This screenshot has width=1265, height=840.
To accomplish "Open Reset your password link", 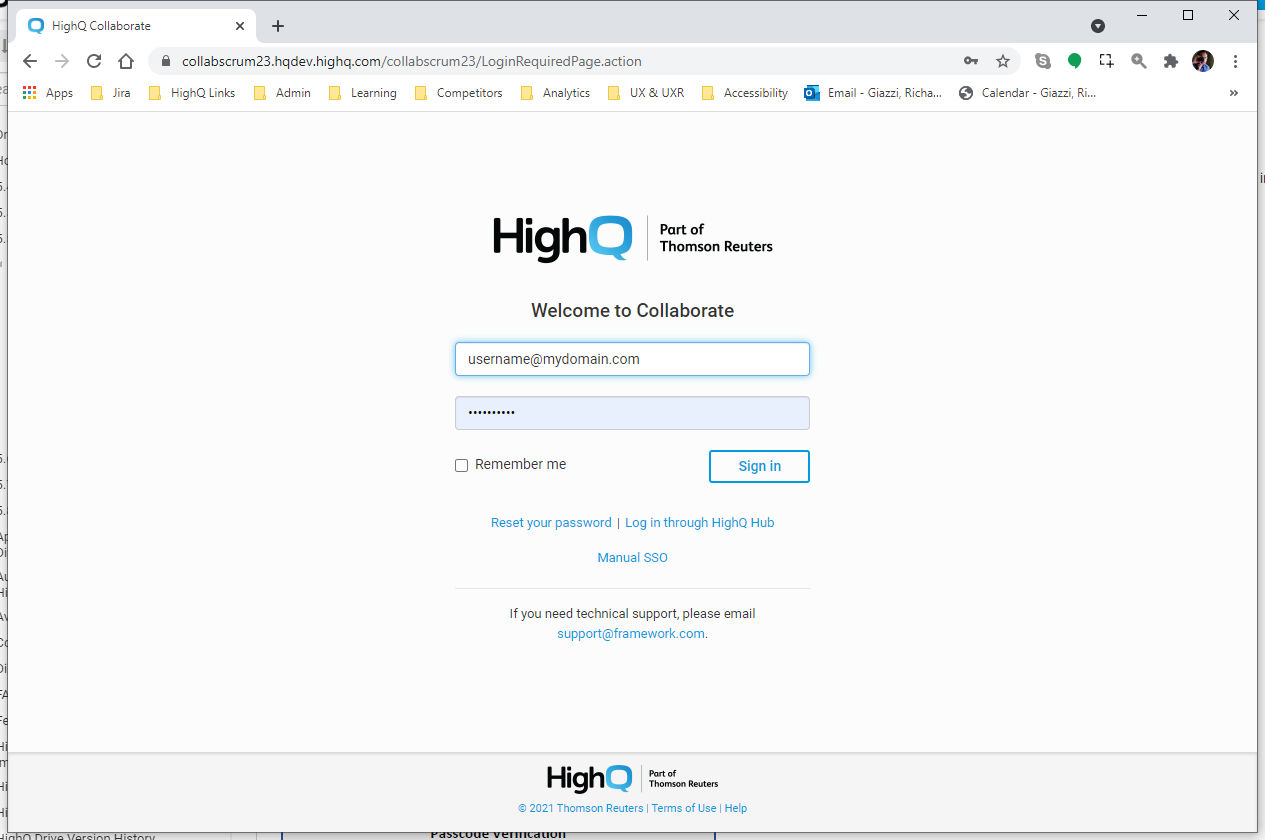I will [x=551, y=523].
